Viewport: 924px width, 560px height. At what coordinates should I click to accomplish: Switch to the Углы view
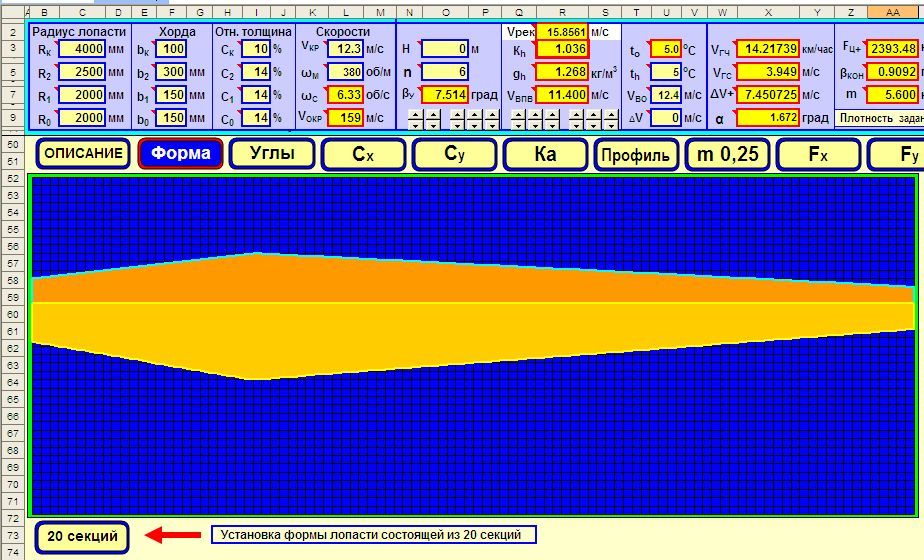[272, 154]
